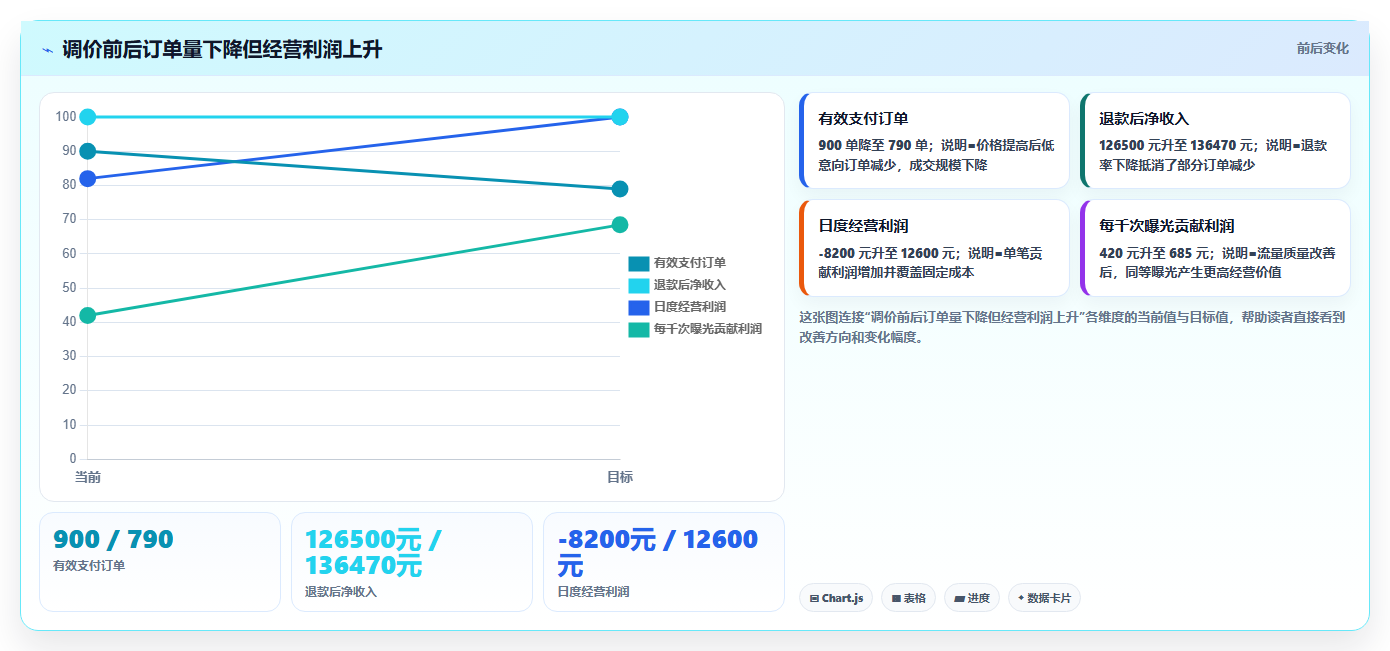Click the lightning icon beside the title
The image size is (1390, 651).
point(48,50)
